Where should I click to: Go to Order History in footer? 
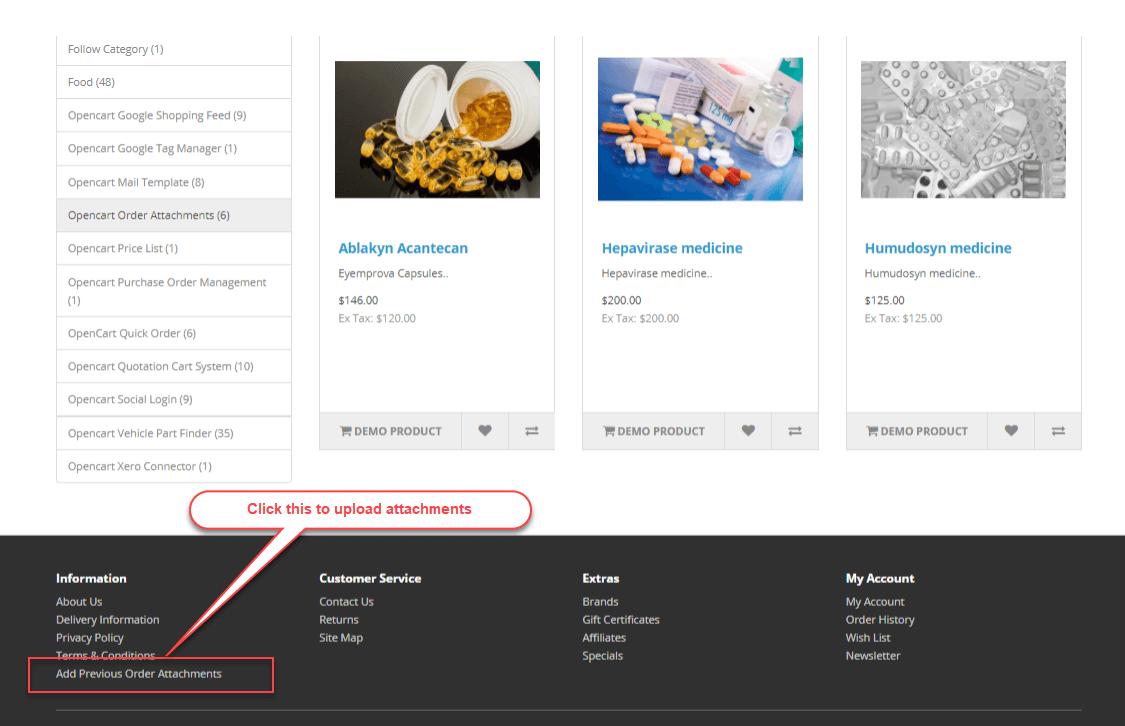pyautogui.click(x=880, y=620)
